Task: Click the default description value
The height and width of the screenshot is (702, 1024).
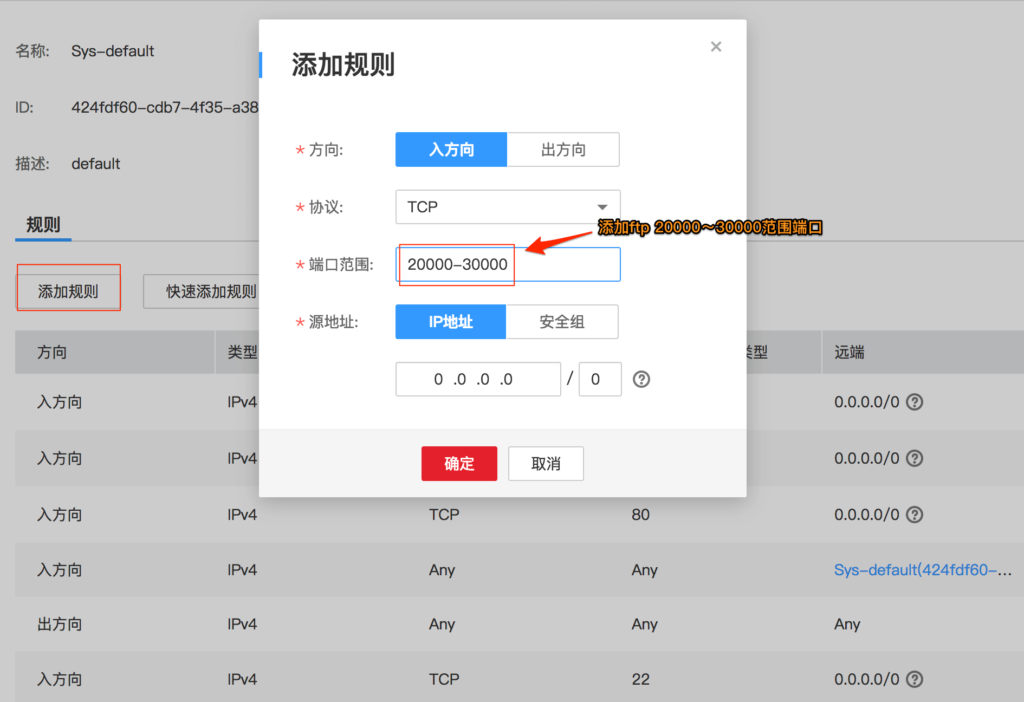Action: (96, 163)
